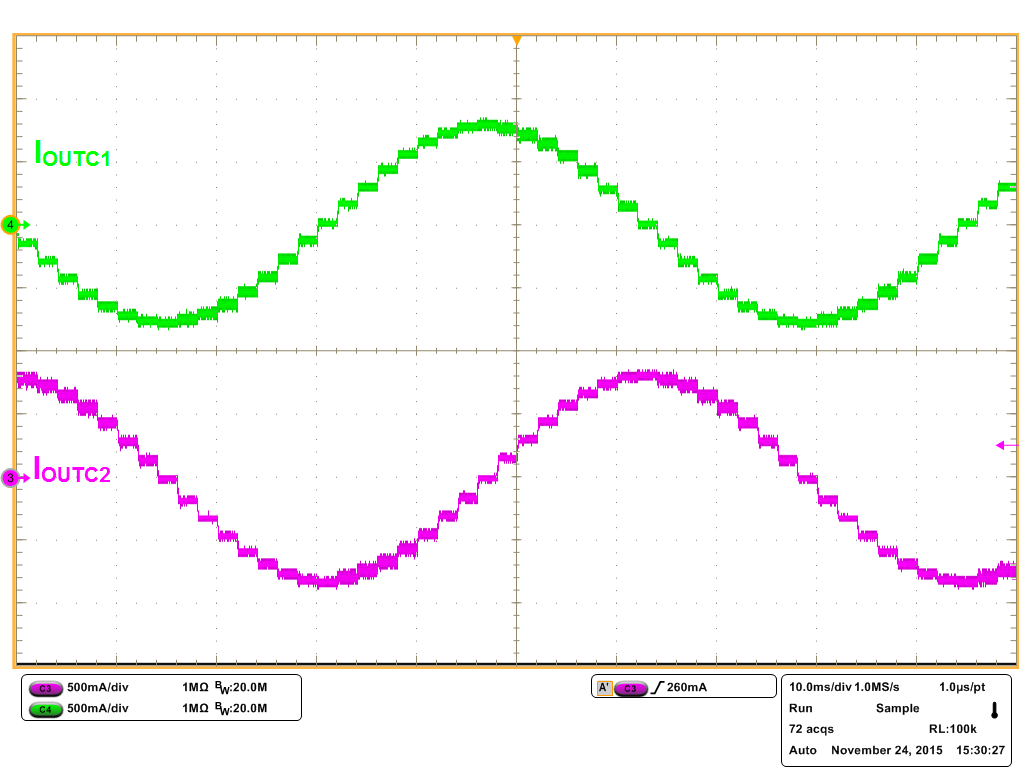Screen dimensions: 1024x768
Task: Click the green C4 channel badge
Action: 44,709
